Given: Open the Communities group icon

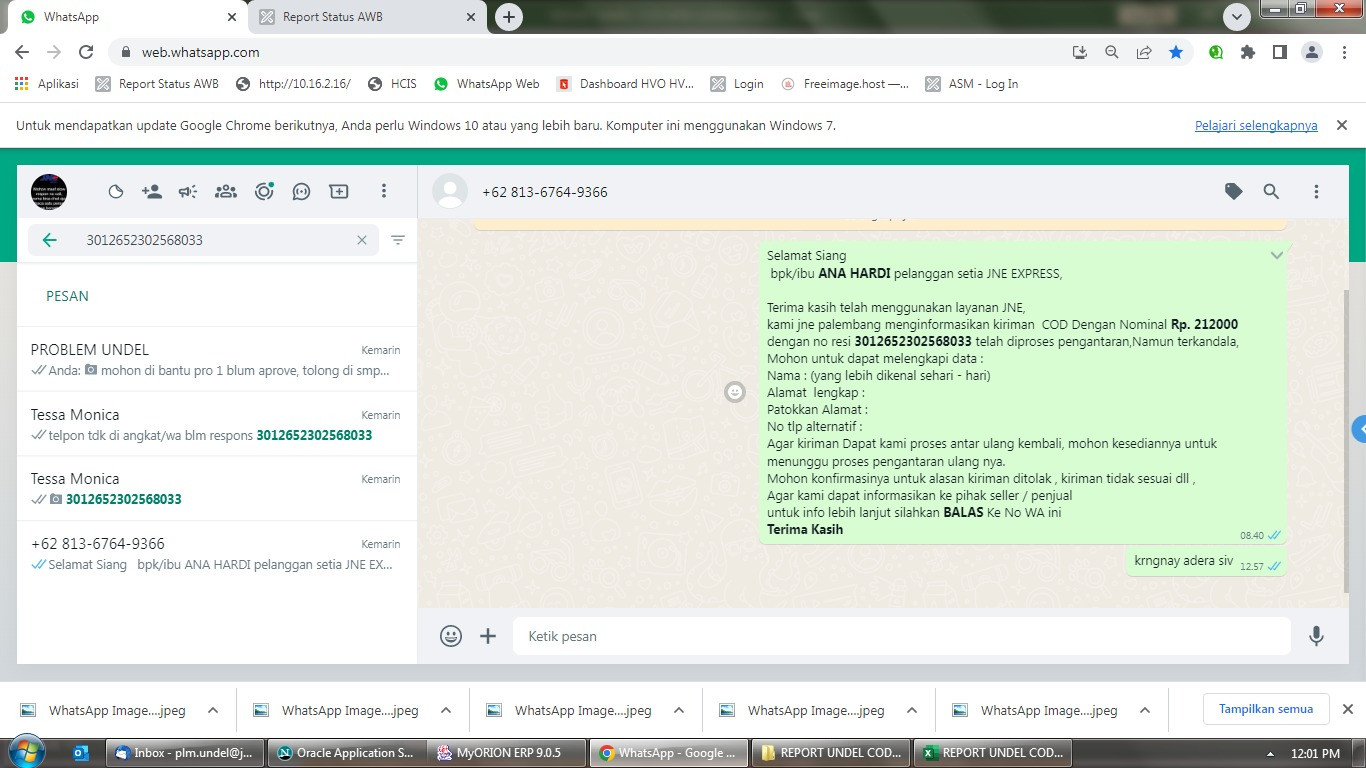Looking at the screenshot, I should coord(226,192).
